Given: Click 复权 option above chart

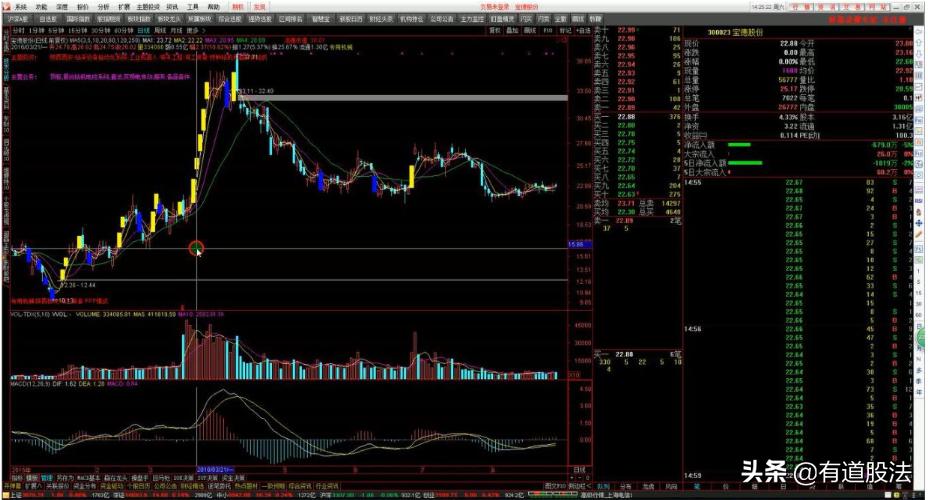Looking at the screenshot, I should coord(495,30).
